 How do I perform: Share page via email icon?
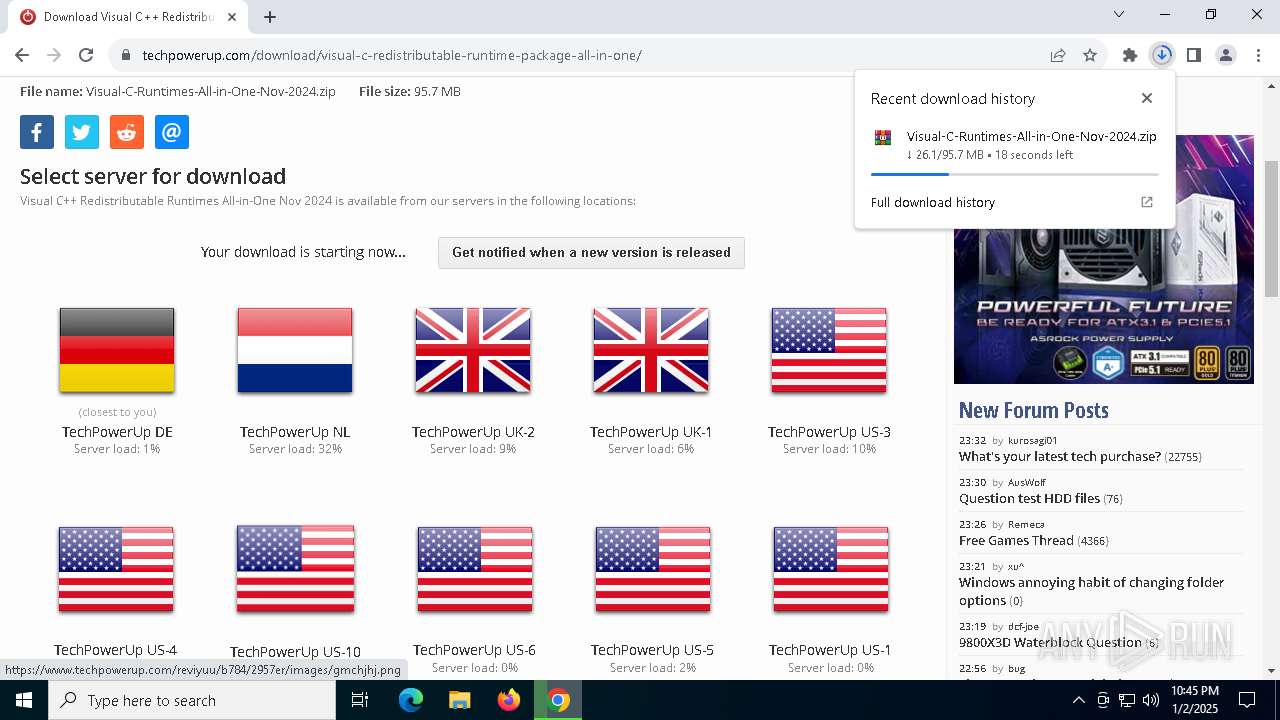pyautogui.click(x=172, y=132)
